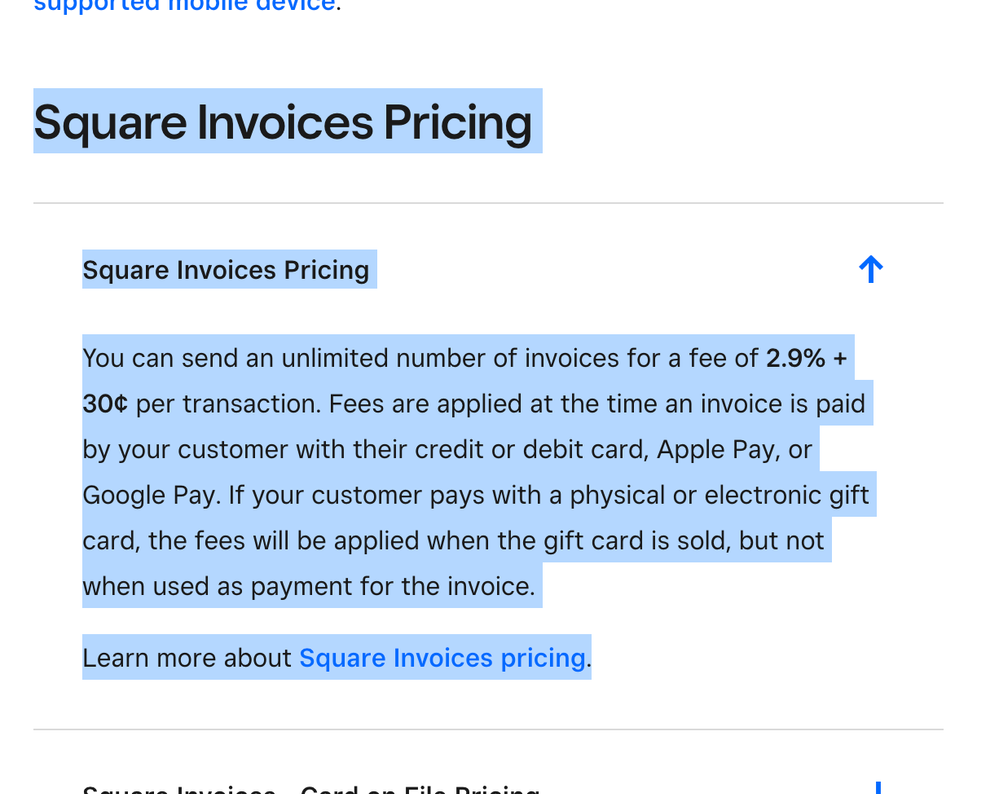Click the line when used as payment
Screen dimensions: 999x794
(x=308, y=586)
